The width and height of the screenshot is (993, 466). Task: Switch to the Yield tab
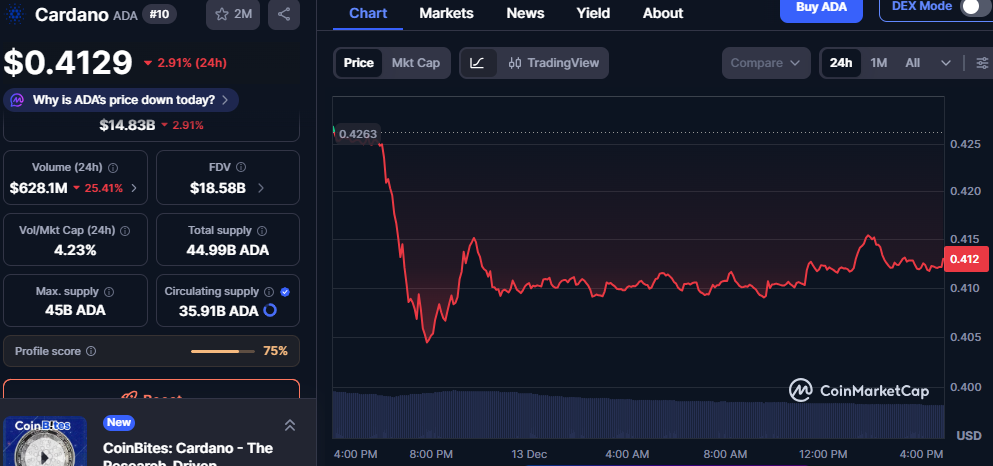[593, 13]
